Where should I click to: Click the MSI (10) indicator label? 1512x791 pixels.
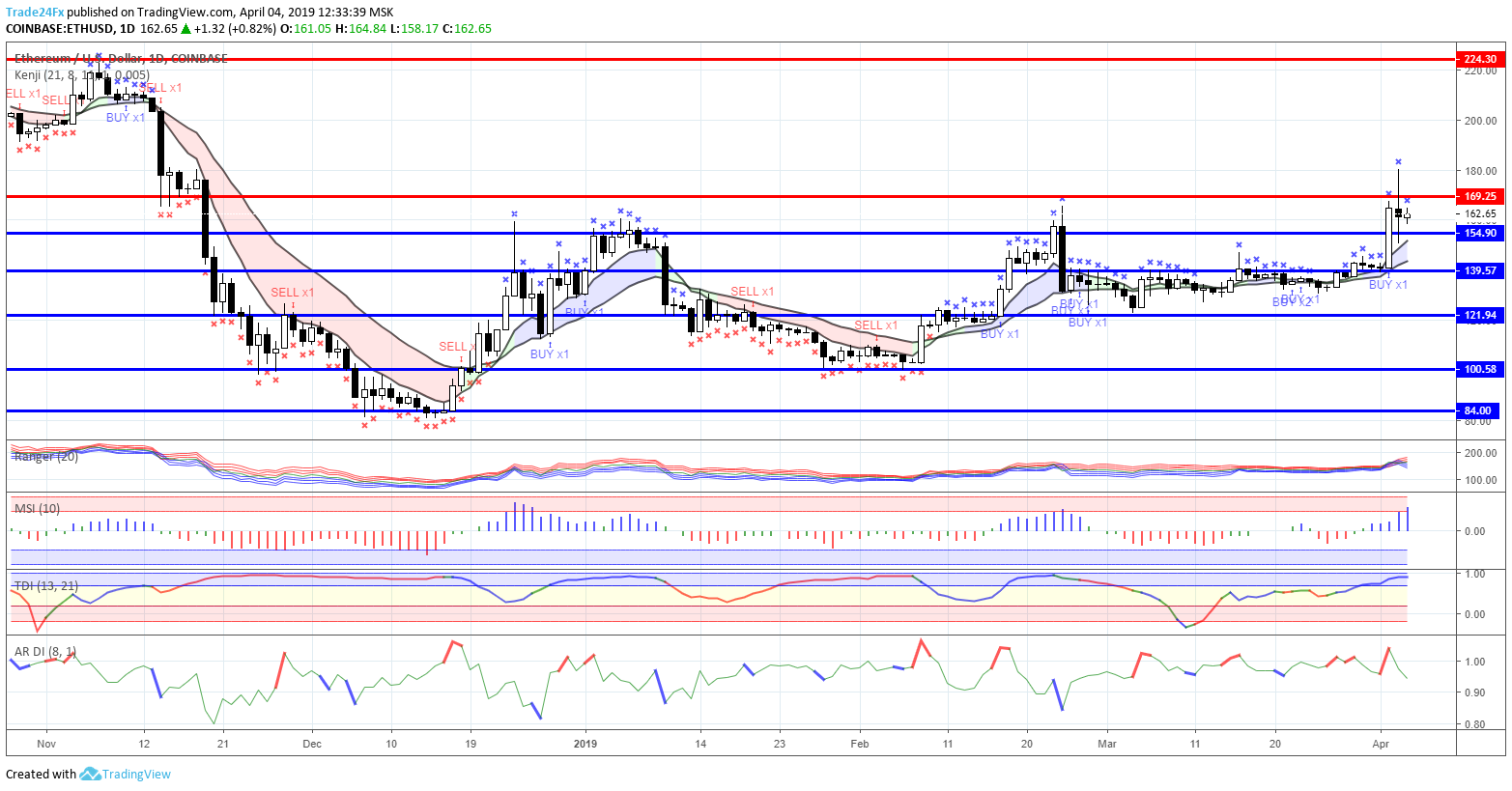tap(37, 508)
